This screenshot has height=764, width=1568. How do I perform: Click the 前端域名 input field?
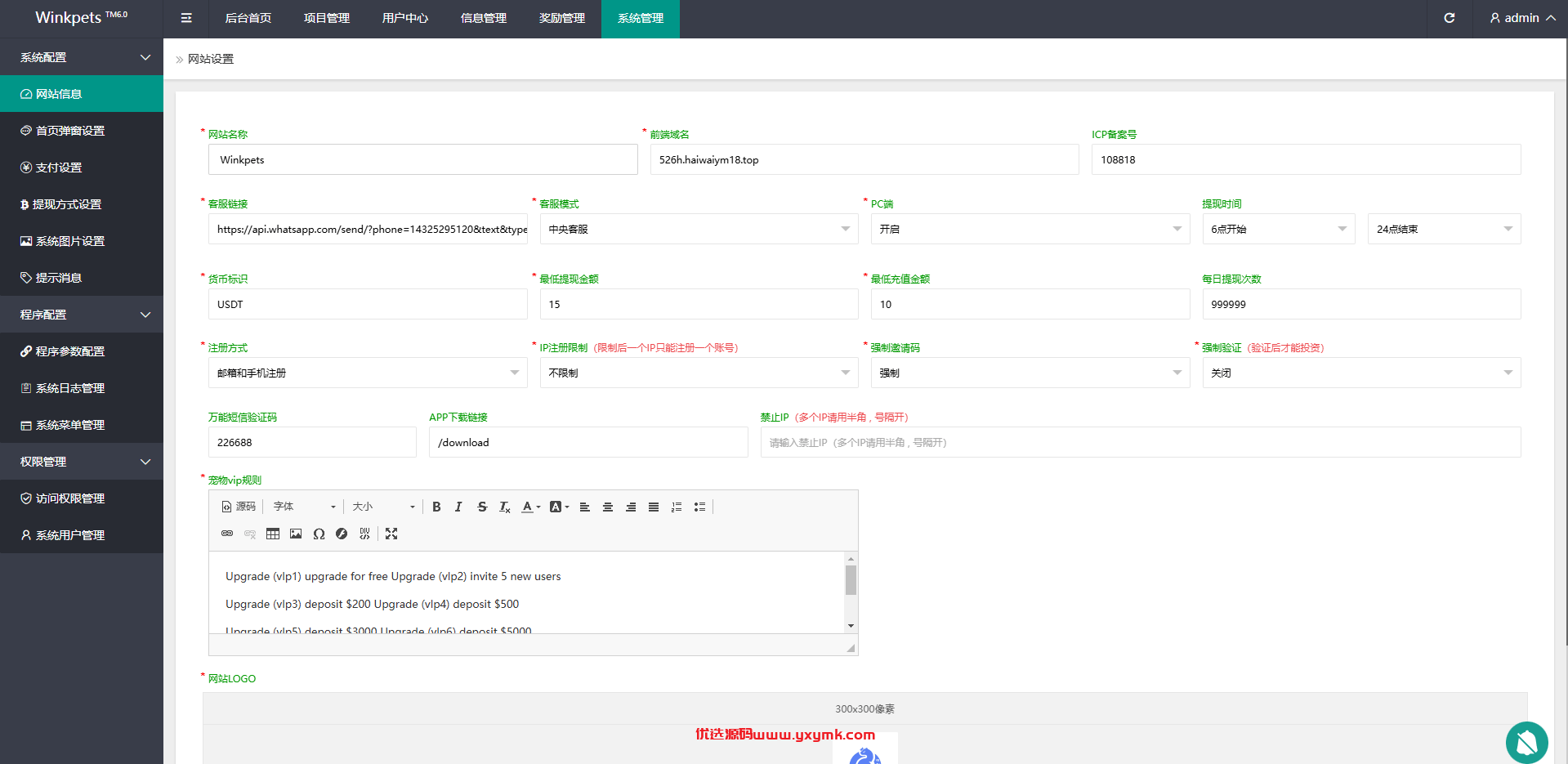[864, 159]
